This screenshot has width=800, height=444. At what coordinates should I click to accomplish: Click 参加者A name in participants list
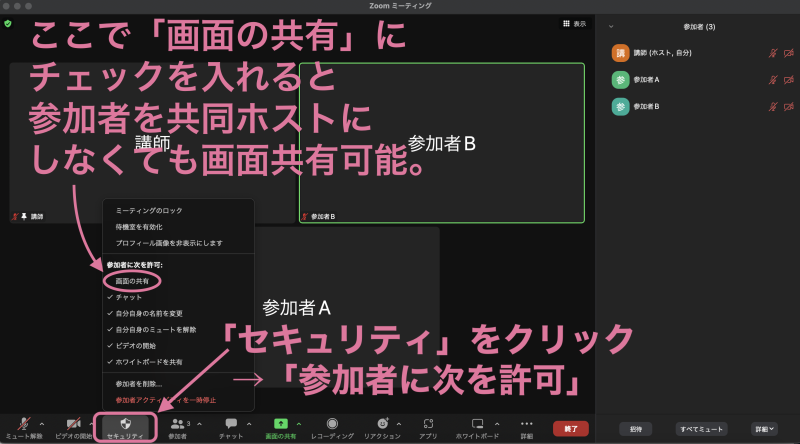point(646,80)
